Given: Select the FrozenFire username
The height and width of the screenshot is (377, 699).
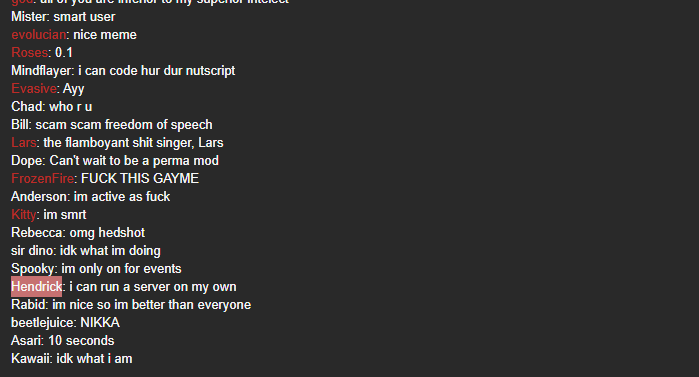Looking at the screenshot, I should click(42, 179).
